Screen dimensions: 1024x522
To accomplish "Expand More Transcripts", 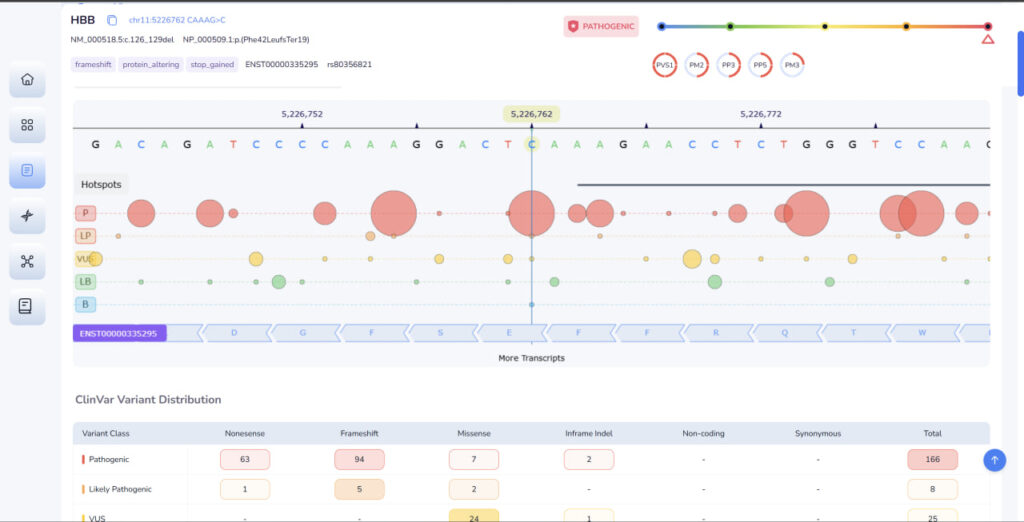I will tap(532, 358).
